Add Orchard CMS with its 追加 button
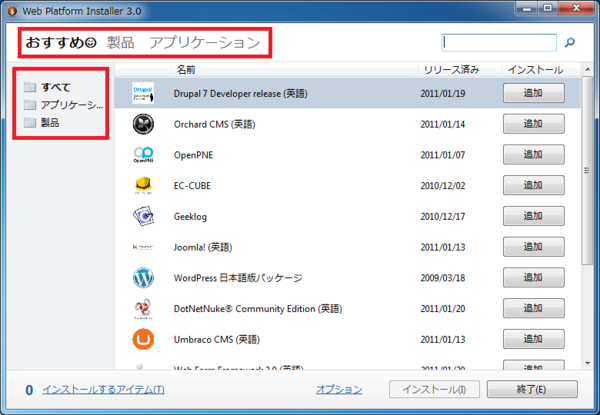The height and width of the screenshot is (415, 600). 533,124
